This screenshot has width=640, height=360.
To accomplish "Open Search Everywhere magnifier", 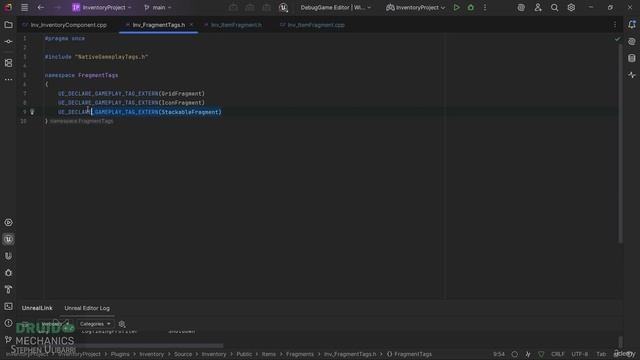I will 554,7.
